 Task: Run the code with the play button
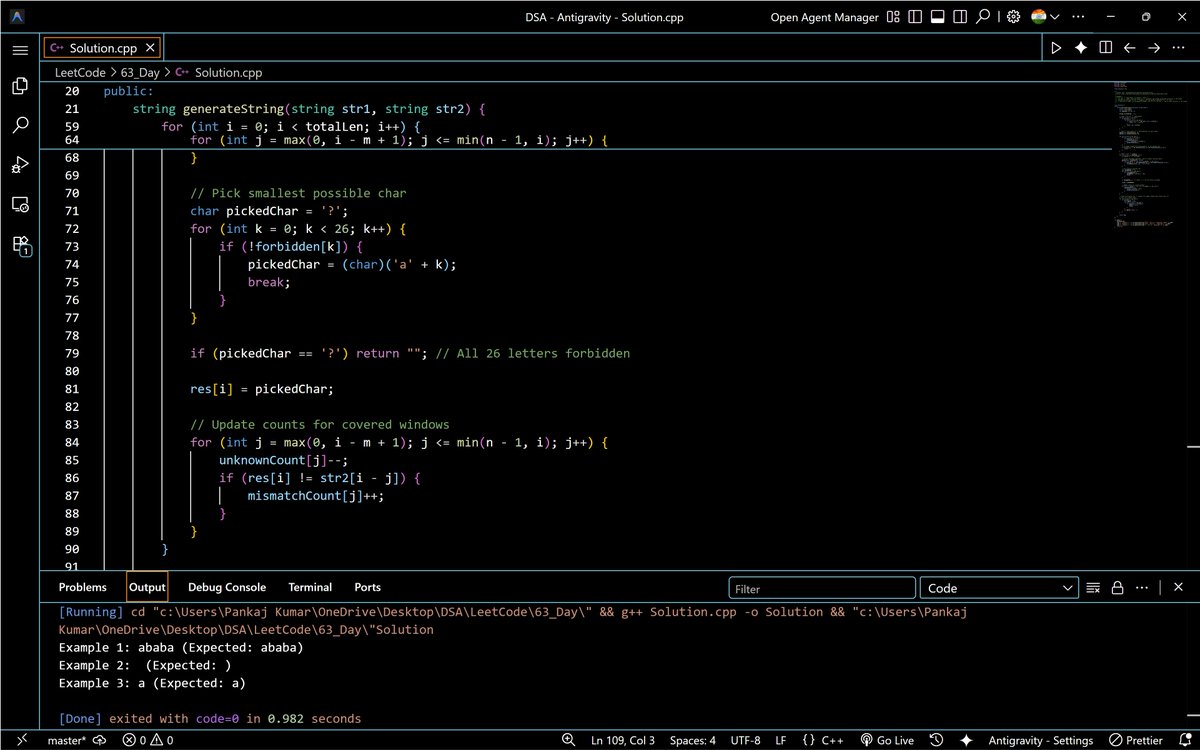(1056, 48)
